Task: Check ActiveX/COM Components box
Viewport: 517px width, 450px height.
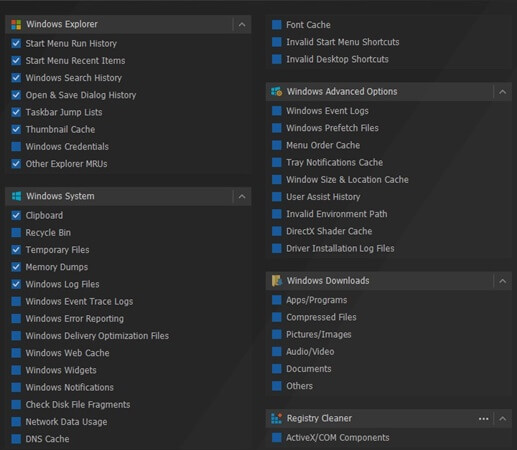Action: click(277, 437)
